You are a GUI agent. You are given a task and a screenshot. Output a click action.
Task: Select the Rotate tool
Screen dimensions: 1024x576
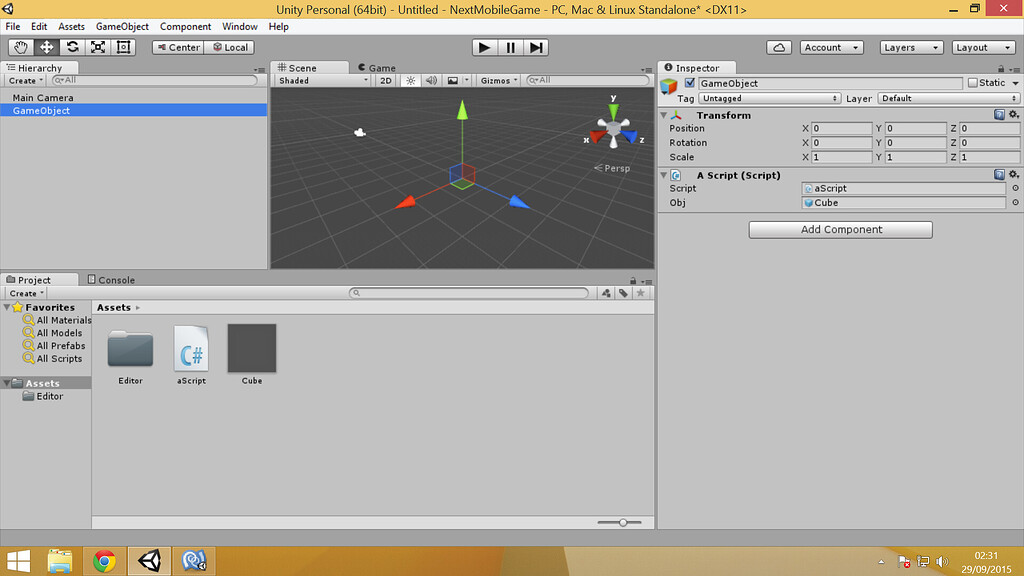[71, 47]
